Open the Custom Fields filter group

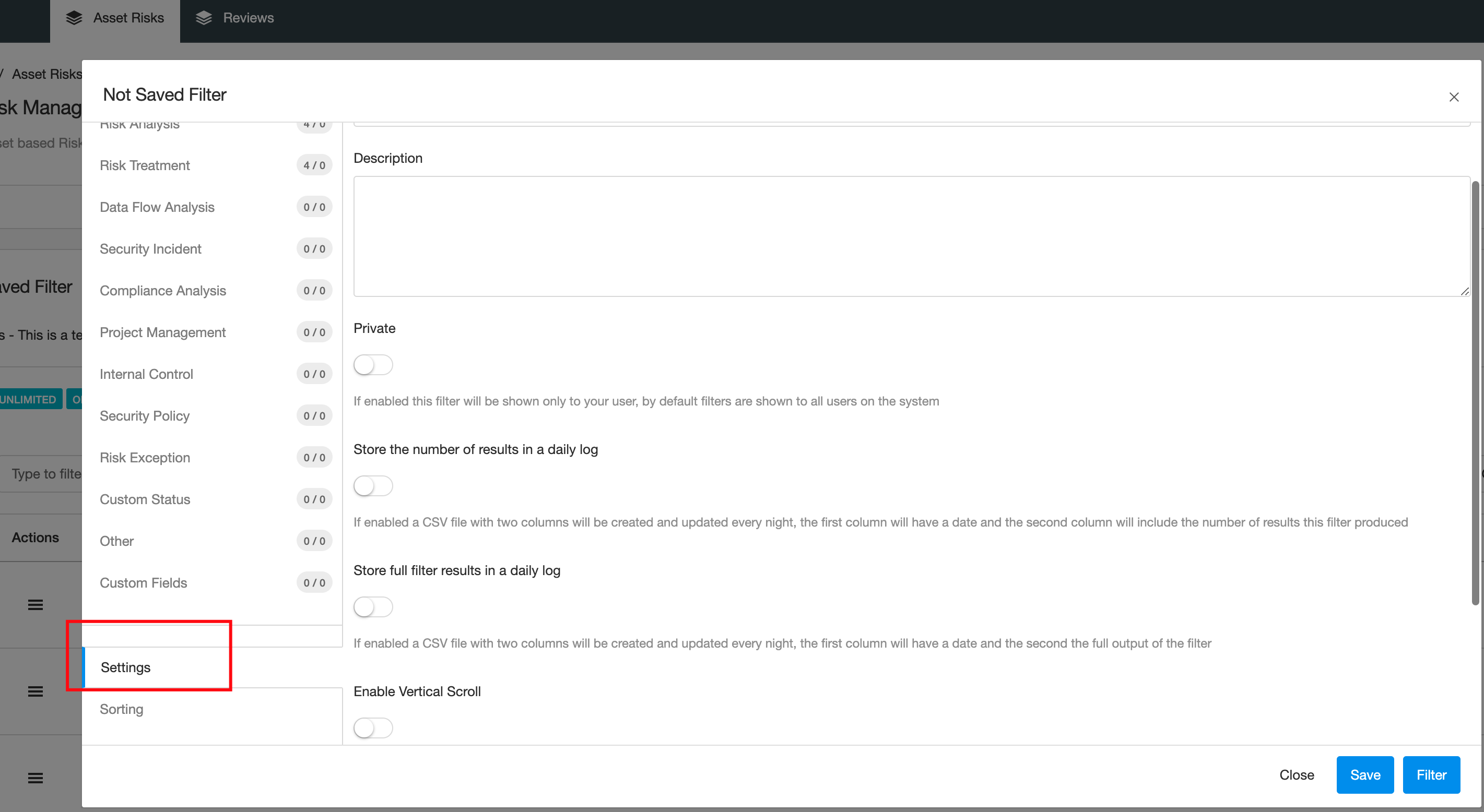tap(213, 583)
